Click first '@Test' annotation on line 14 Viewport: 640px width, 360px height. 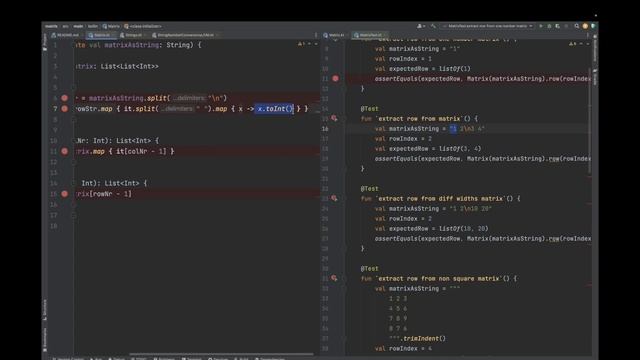tap(369, 109)
